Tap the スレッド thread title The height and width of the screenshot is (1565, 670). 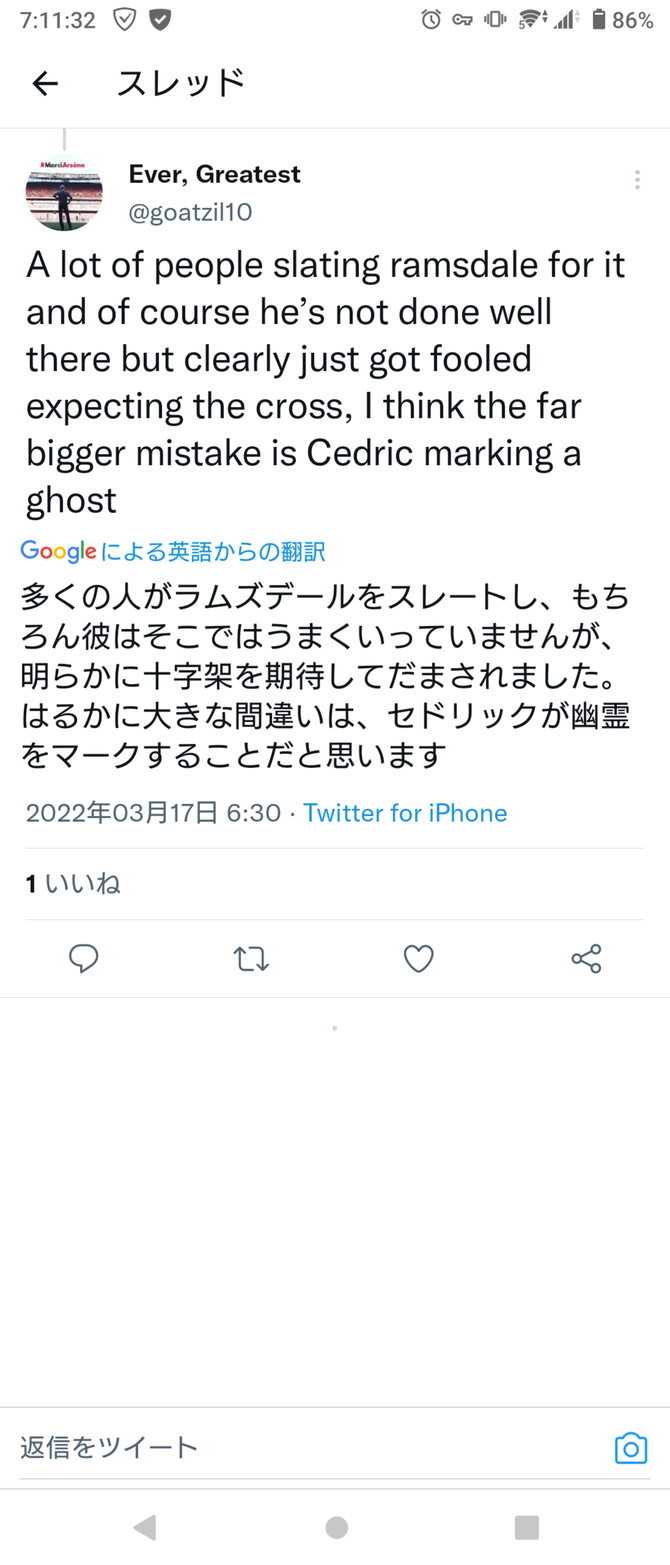coord(181,83)
